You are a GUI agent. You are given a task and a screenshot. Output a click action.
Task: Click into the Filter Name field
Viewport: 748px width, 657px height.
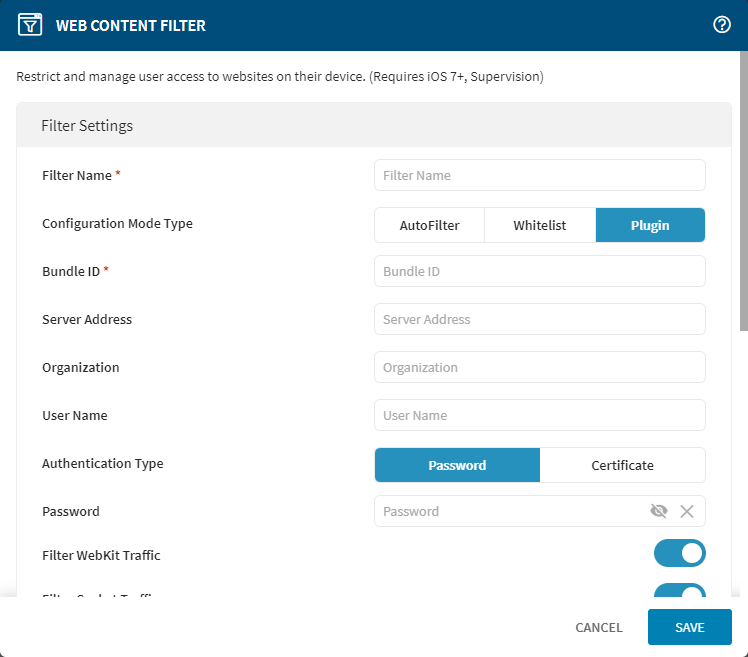point(540,175)
